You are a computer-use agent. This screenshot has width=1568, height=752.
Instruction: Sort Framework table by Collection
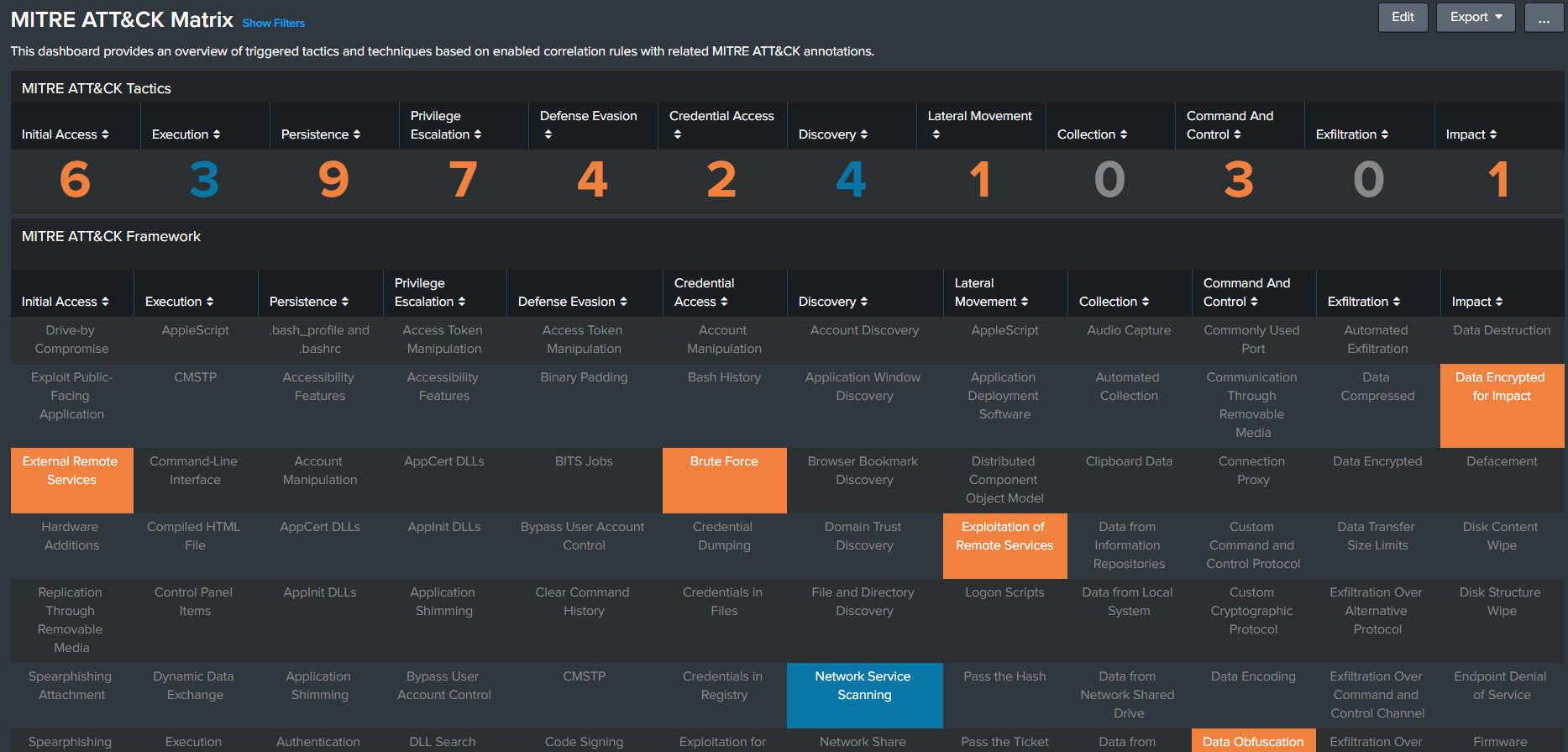tap(1114, 302)
